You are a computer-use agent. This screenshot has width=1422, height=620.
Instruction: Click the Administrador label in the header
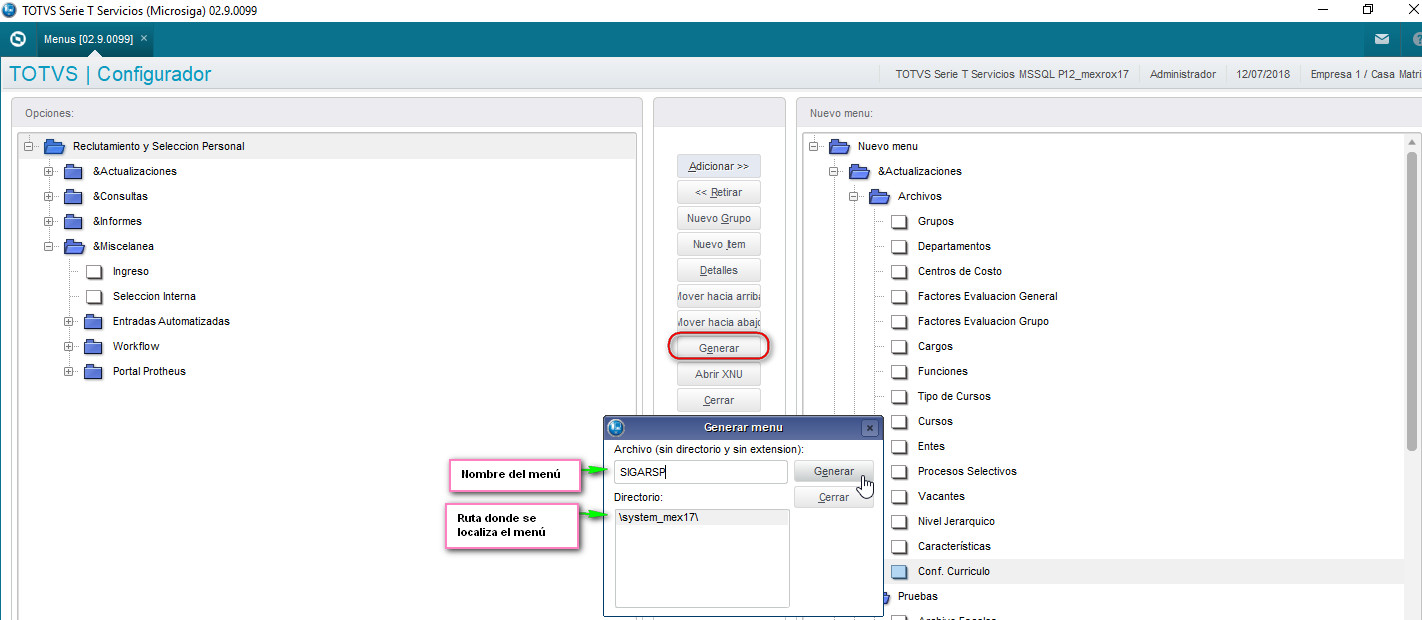coord(1183,74)
